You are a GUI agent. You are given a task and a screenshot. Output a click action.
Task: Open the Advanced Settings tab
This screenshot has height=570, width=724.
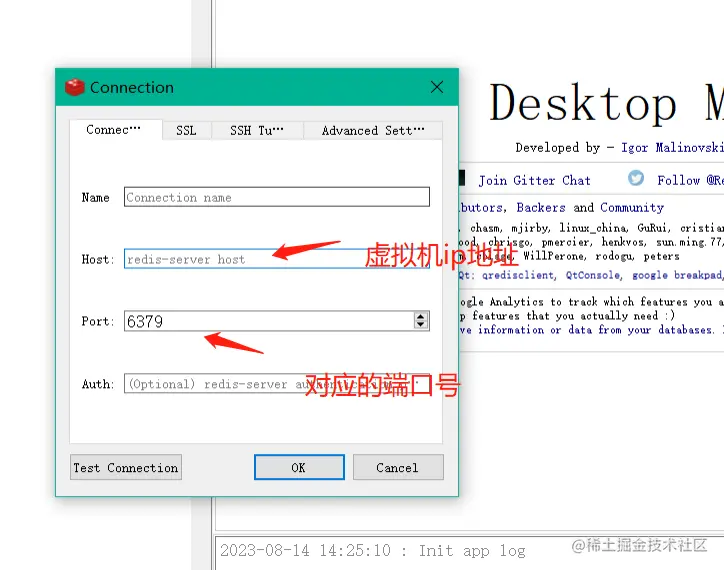click(373, 130)
